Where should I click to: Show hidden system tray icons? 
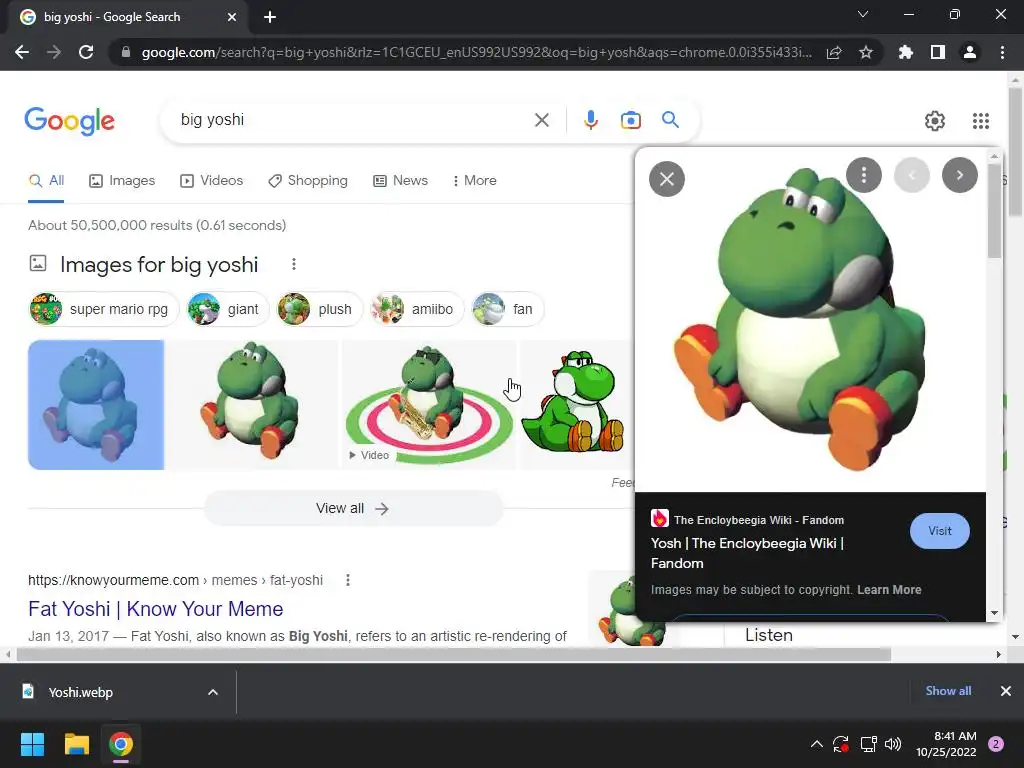(x=816, y=744)
